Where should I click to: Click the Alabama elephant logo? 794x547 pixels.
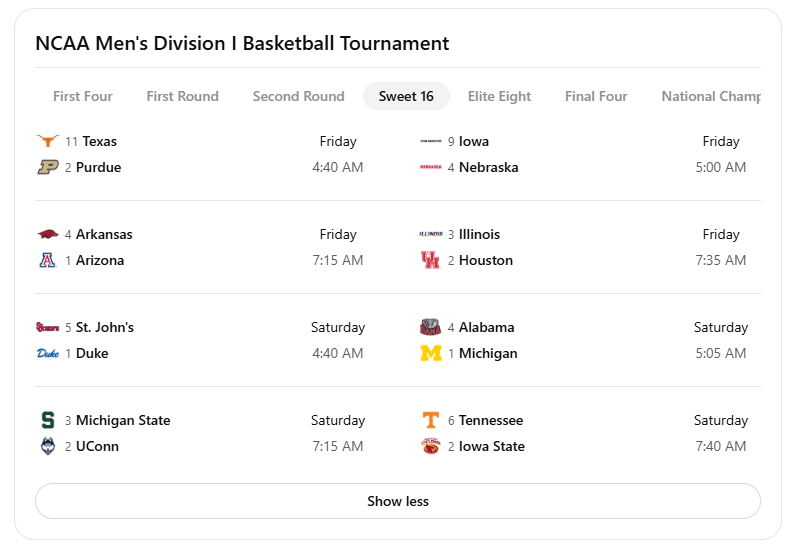(x=430, y=327)
